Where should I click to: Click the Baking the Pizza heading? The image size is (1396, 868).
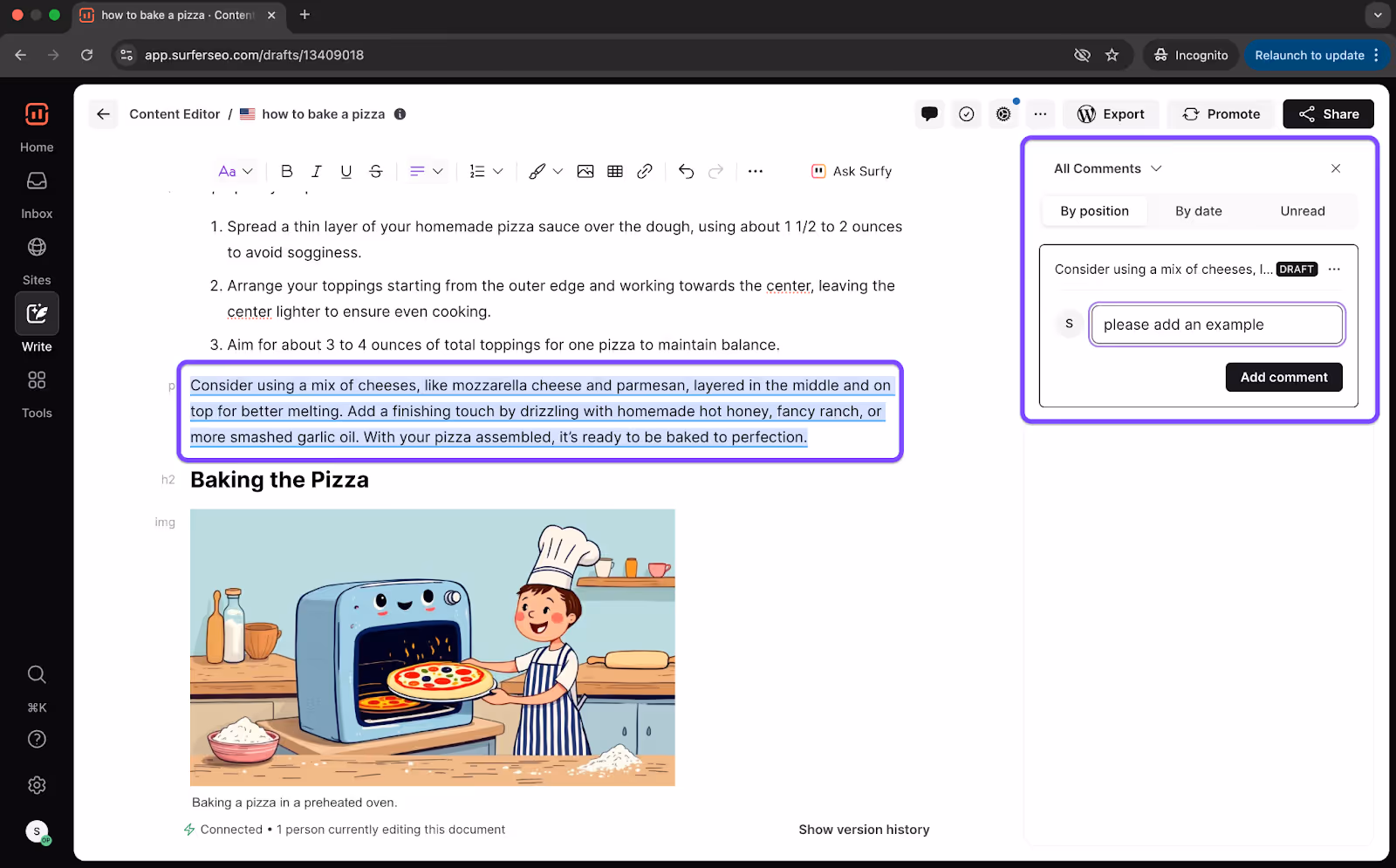[279, 480]
